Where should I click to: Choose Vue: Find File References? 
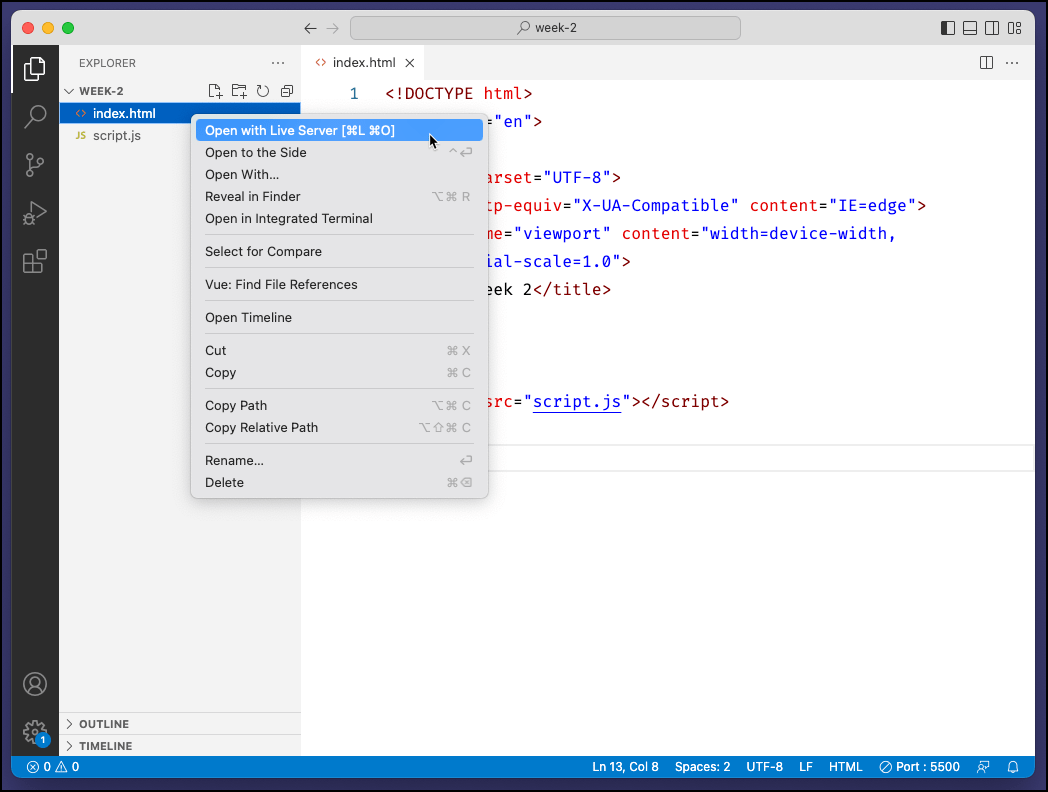339,285
